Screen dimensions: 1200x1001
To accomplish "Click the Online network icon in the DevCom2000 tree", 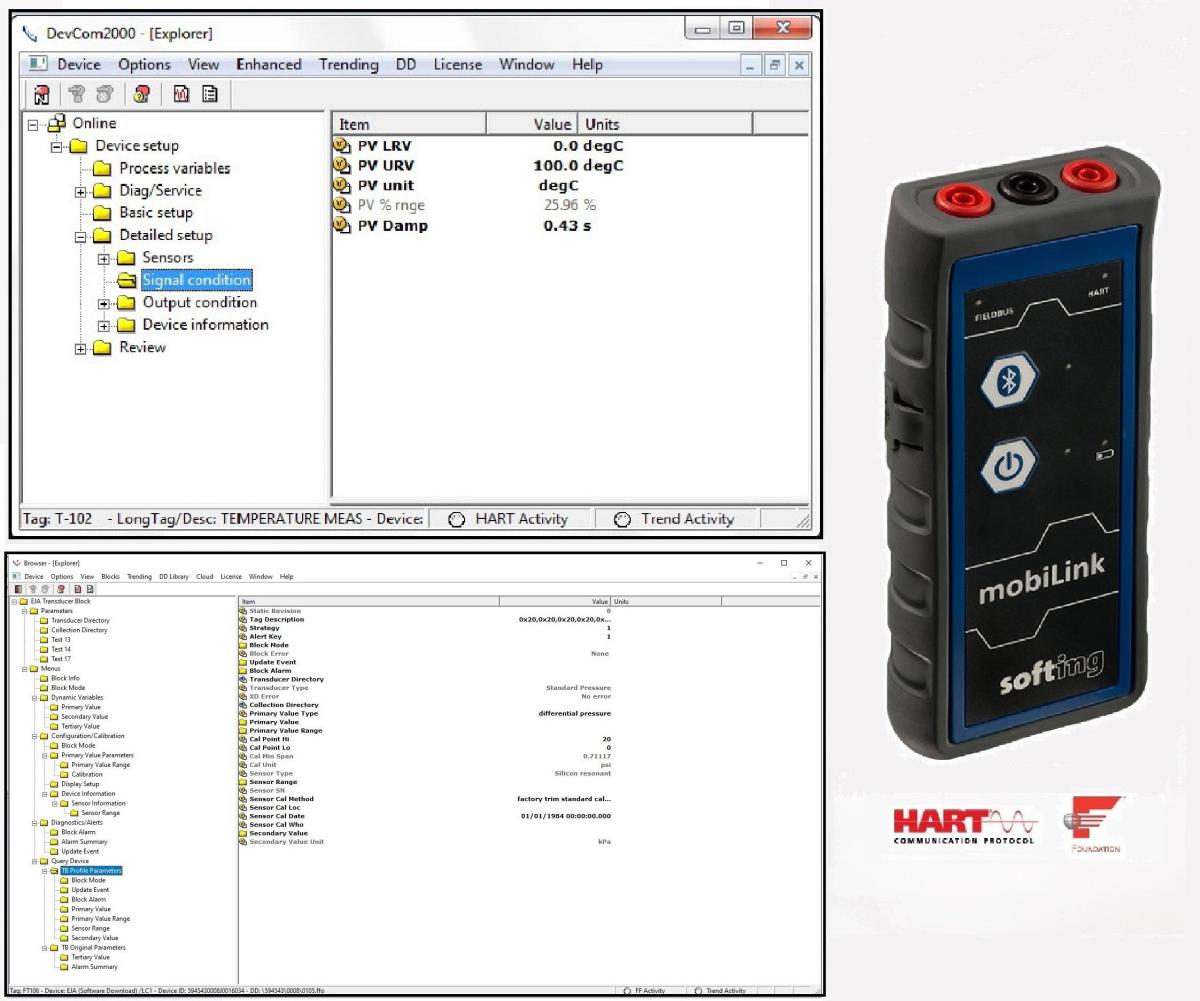I will [x=57, y=123].
